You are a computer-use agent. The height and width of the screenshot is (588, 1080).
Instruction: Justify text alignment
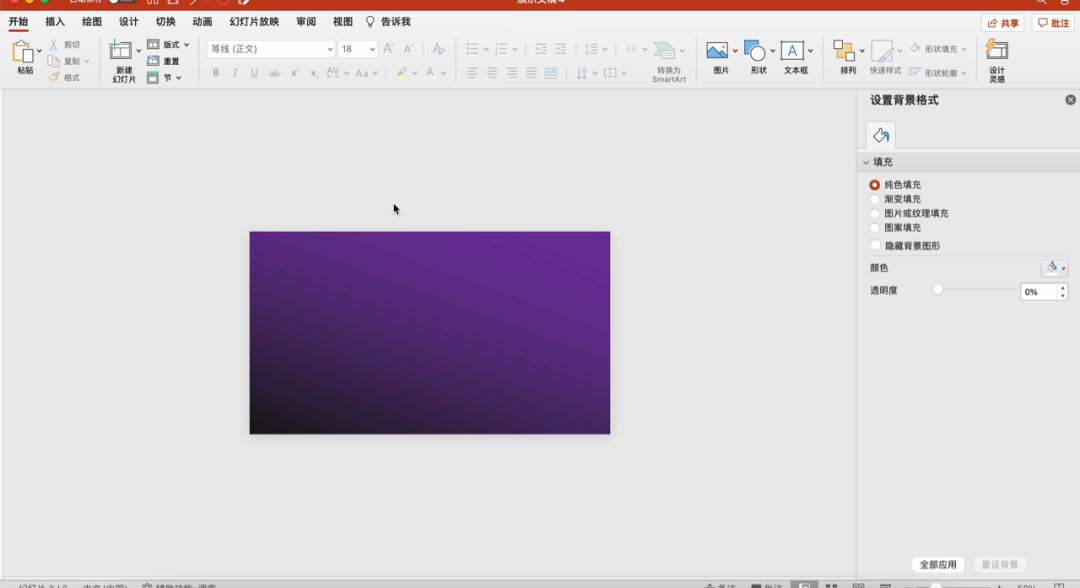click(531, 73)
